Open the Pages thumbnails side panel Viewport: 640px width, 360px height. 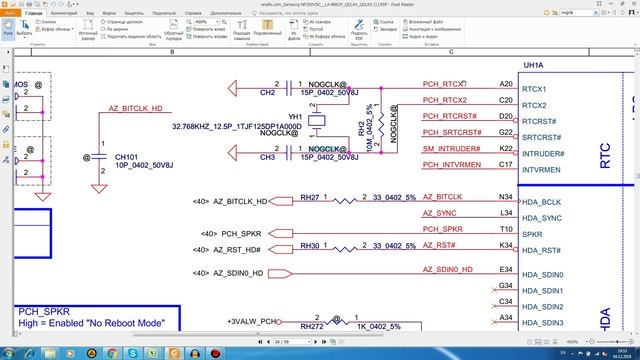tap(6, 84)
